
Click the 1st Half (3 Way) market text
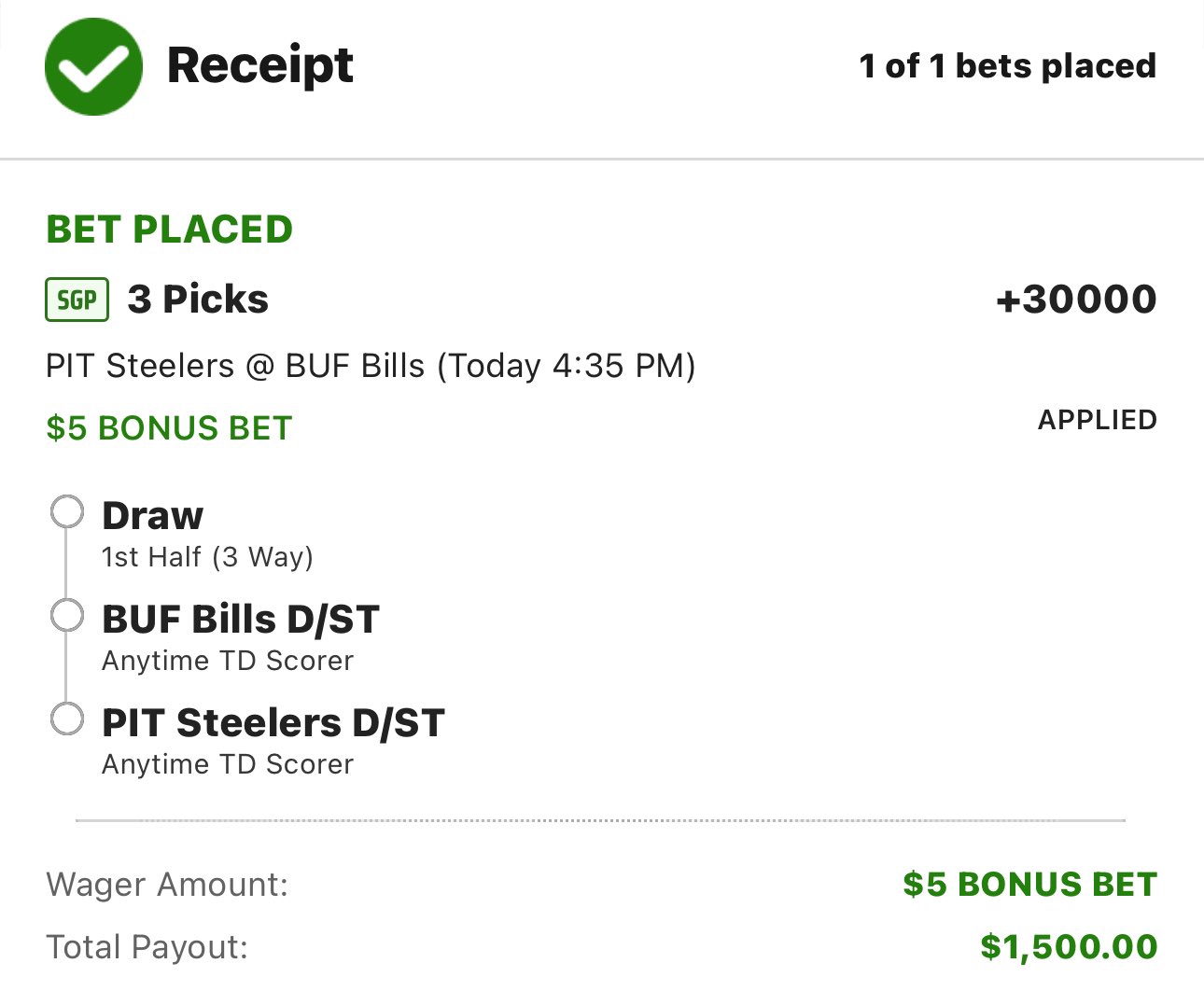point(207,557)
